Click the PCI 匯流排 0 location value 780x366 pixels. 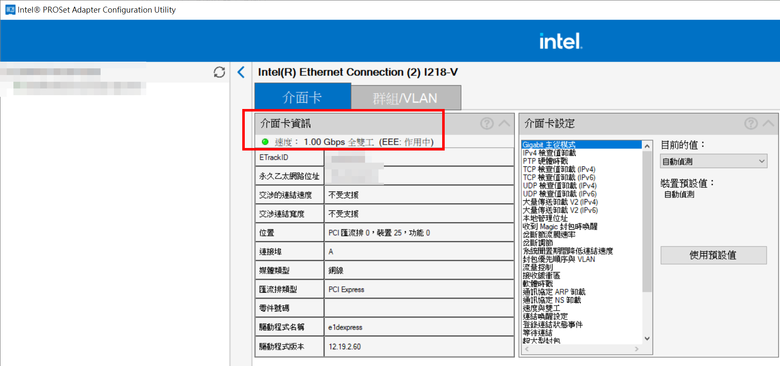tap(380, 233)
